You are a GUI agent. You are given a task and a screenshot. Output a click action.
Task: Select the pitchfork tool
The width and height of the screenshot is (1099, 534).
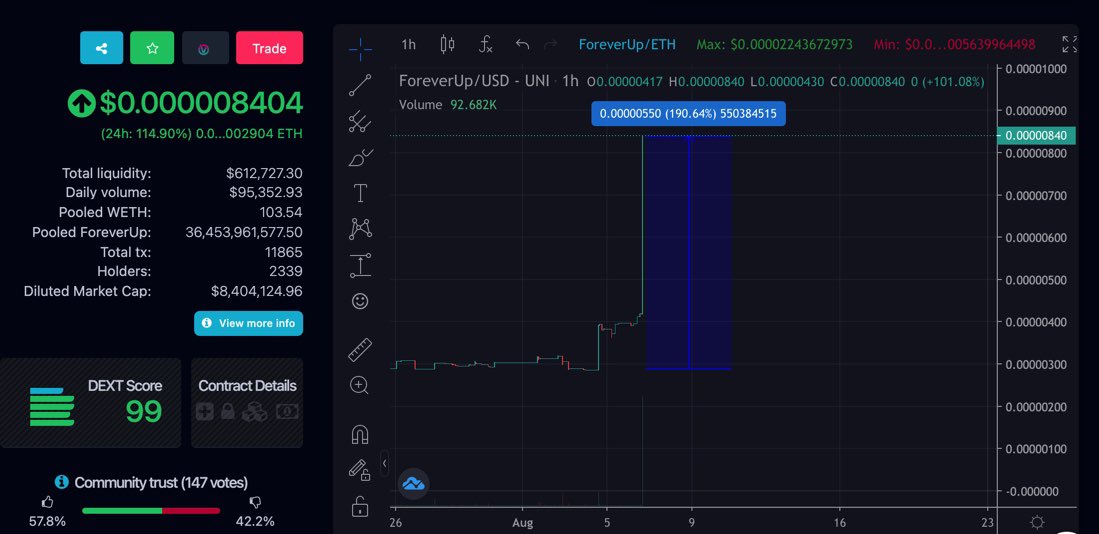(x=360, y=121)
